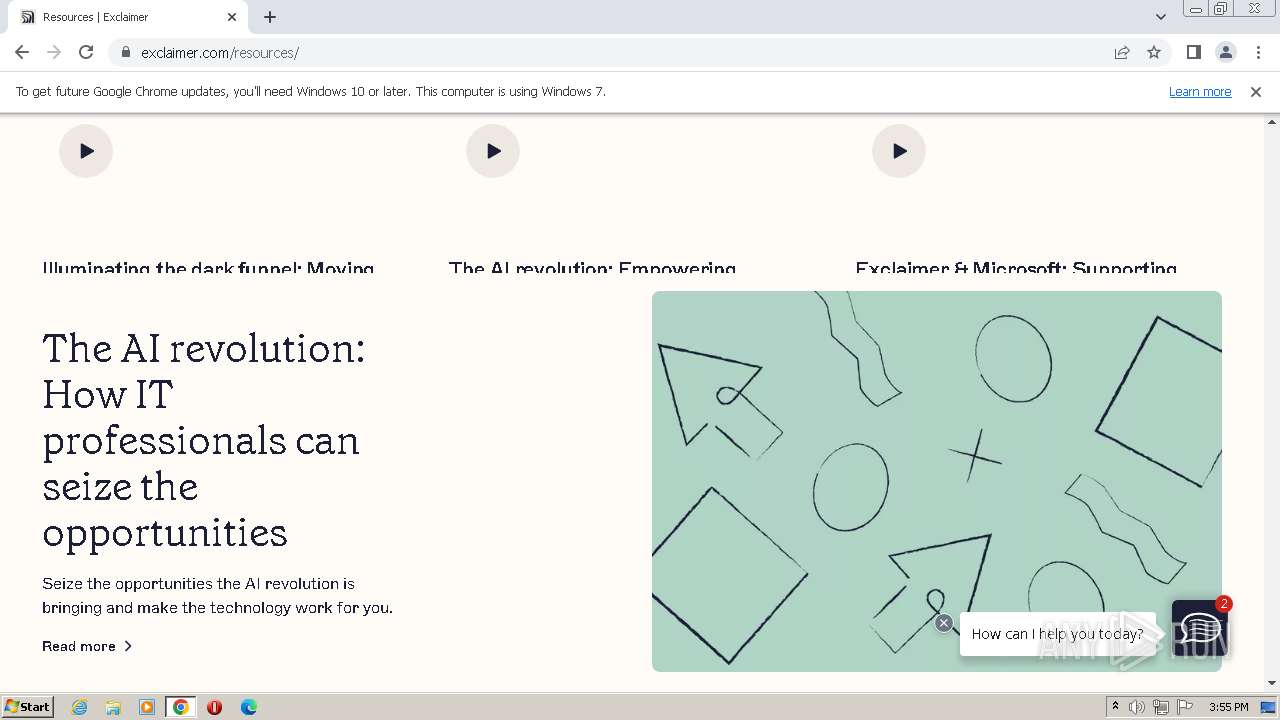Open Windows Explorer folder in taskbar

coord(113,707)
